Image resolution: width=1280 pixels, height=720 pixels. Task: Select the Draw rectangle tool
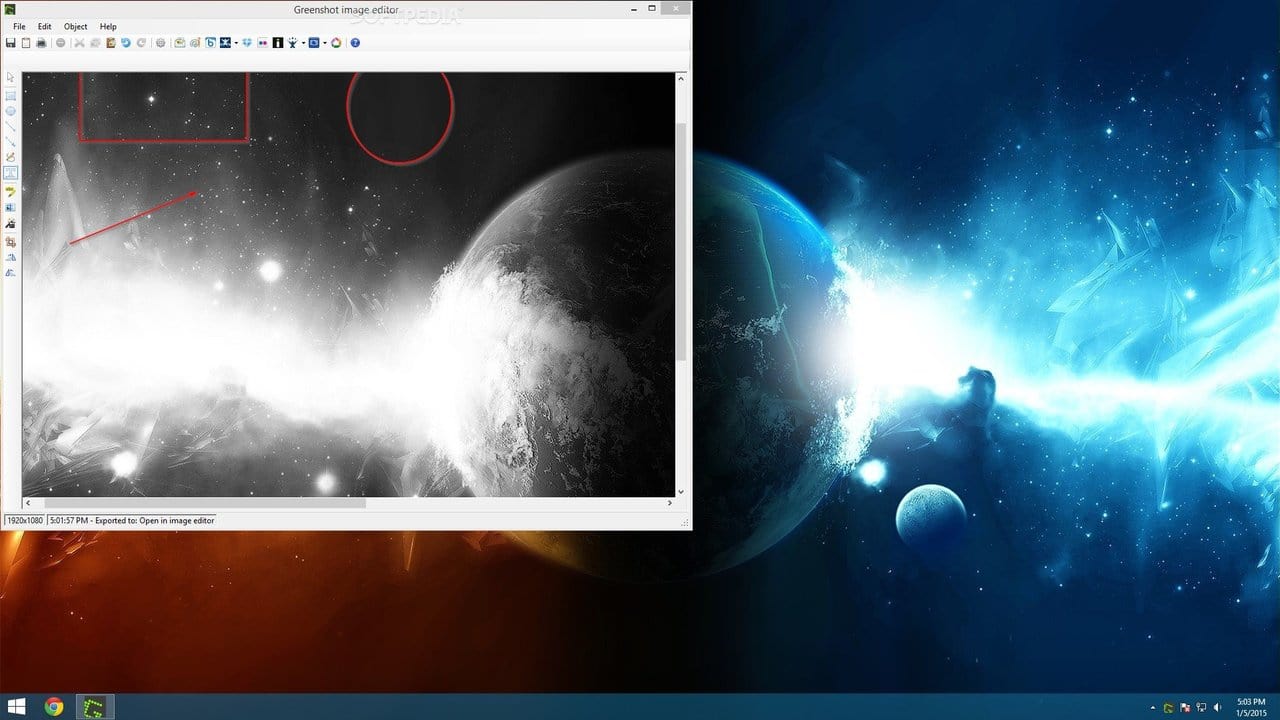tap(11, 95)
